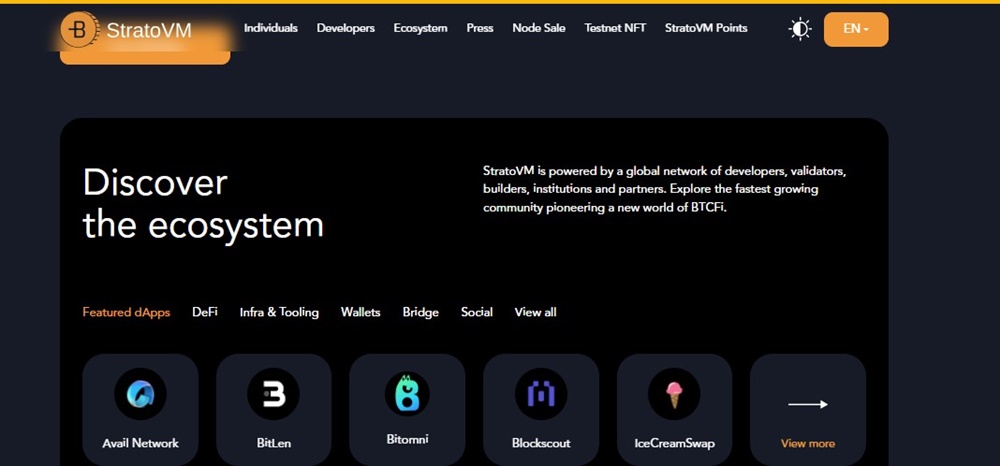Choose the Social category tab

(x=476, y=312)
